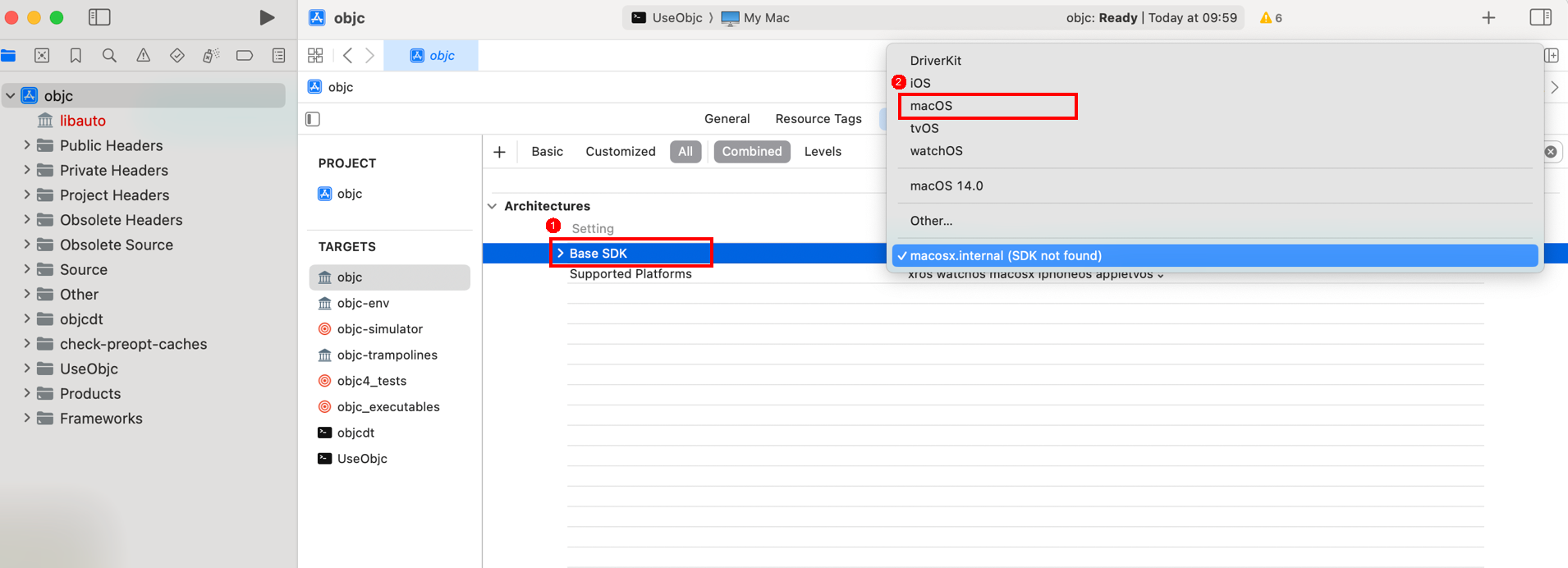
Task: Add an editor on the right
Action: point(1552,56)
